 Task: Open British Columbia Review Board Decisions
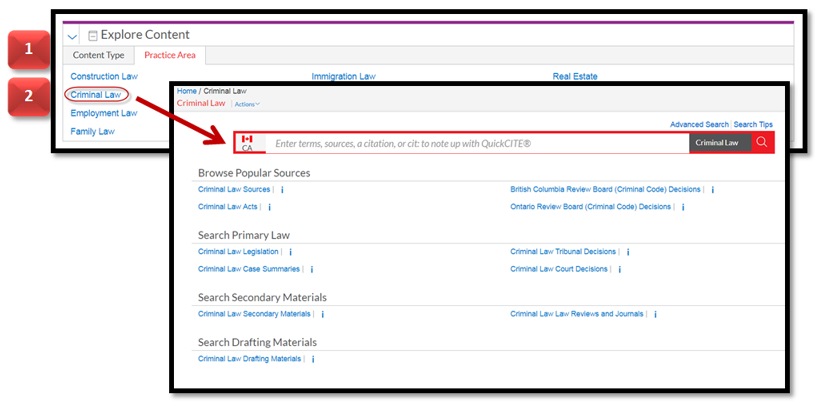click(x=605, y=189)
